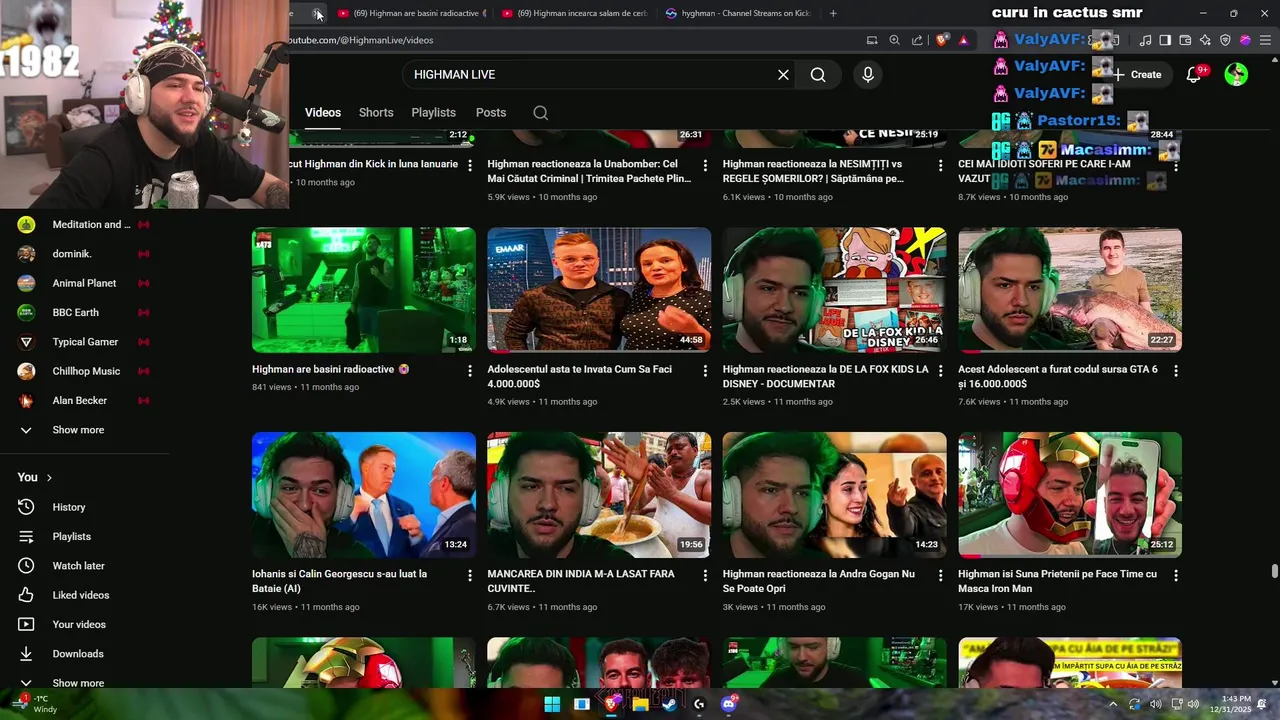Switch to the Playlists tab
Screen dimensions: 1280x720
[x=433, y=113]
